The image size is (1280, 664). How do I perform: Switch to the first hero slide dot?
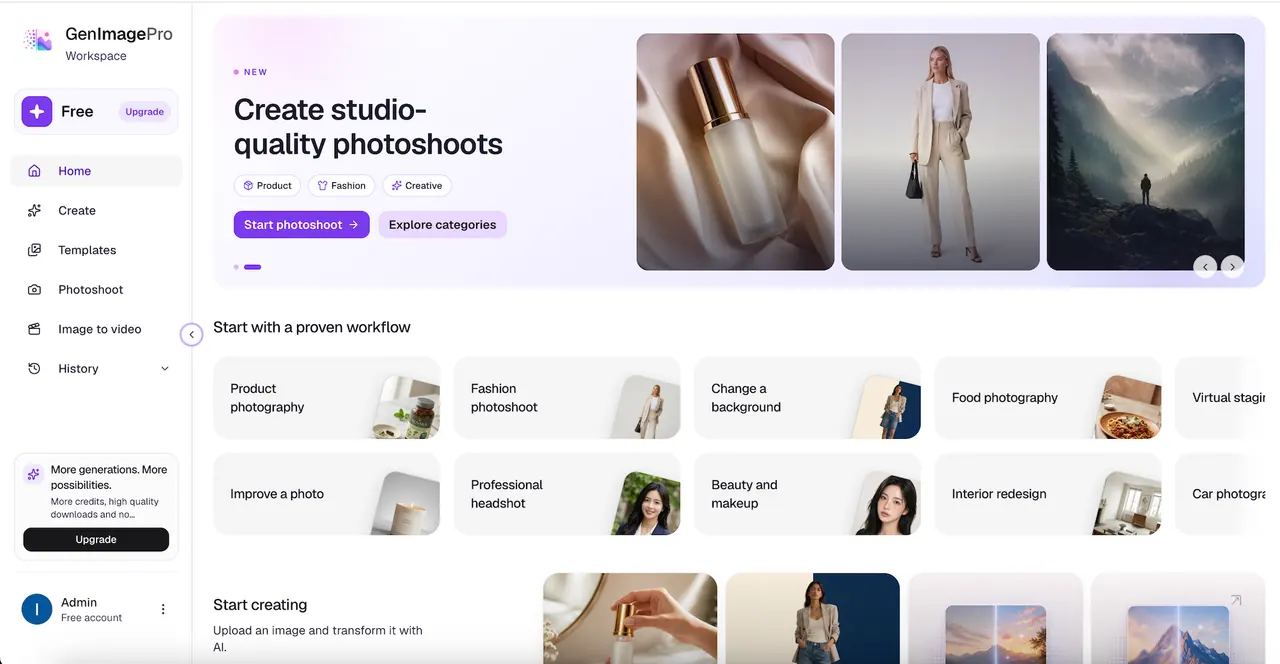point(236,267)
